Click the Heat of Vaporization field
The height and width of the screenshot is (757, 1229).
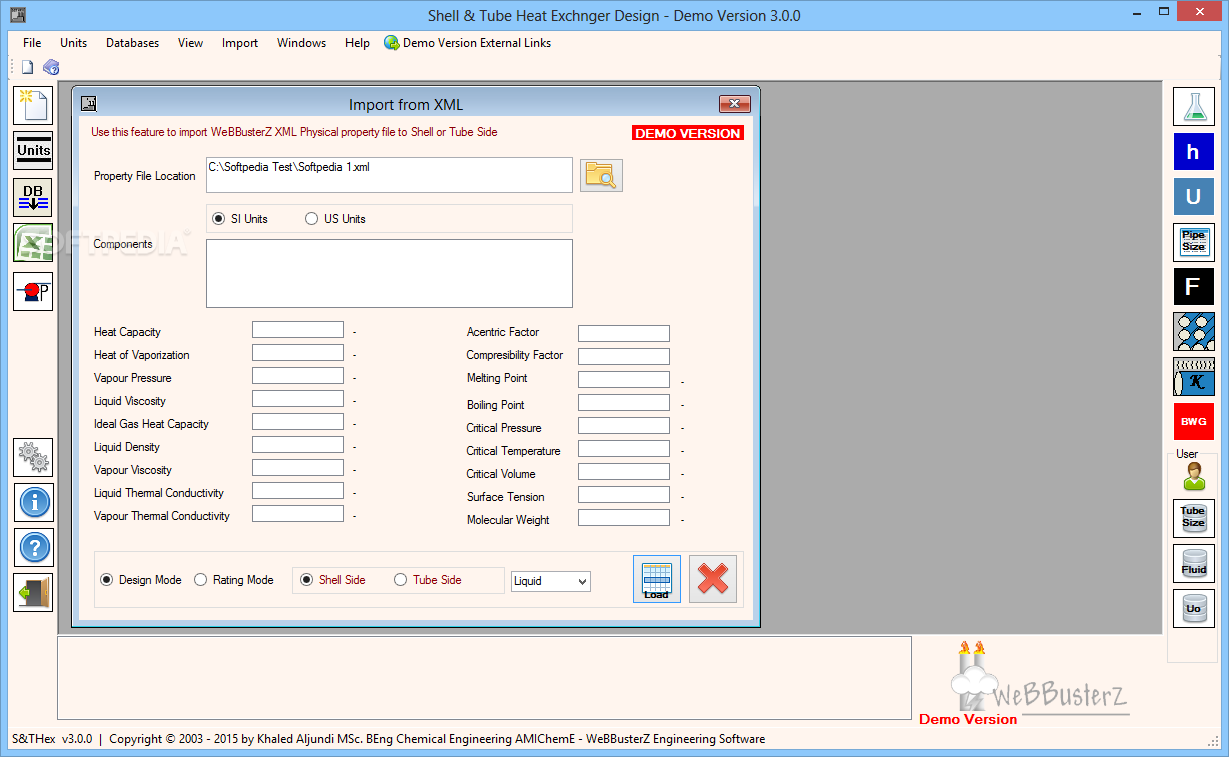point(298,353)
